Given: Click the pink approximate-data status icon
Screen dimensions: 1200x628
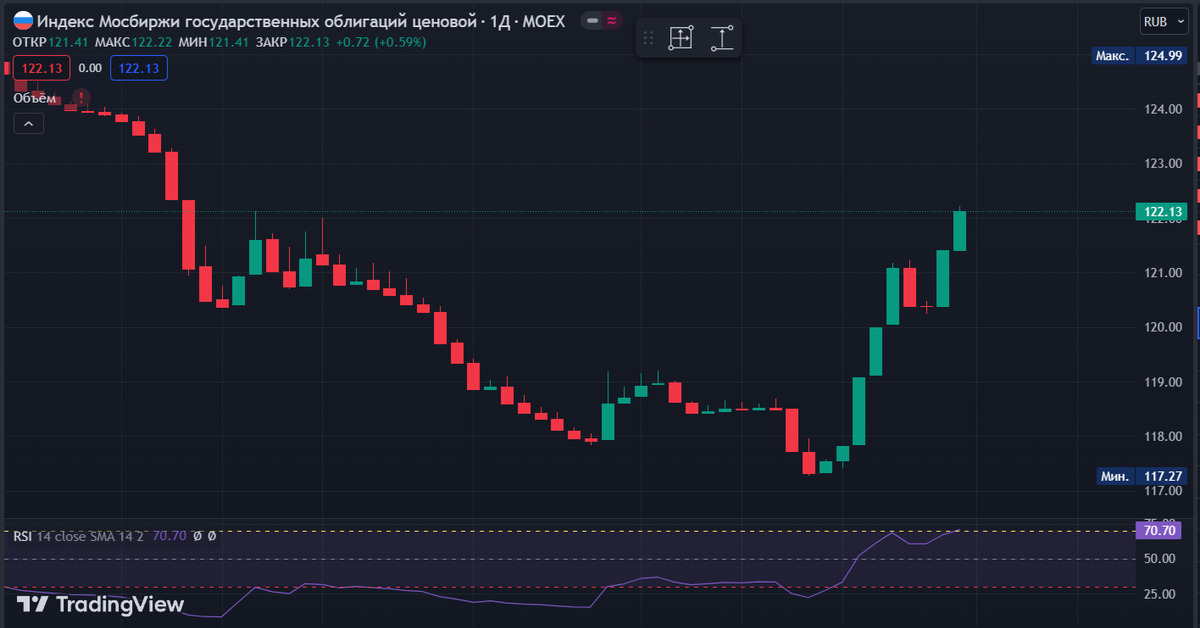Looking at the screenshot, I should tap(612, 20).
